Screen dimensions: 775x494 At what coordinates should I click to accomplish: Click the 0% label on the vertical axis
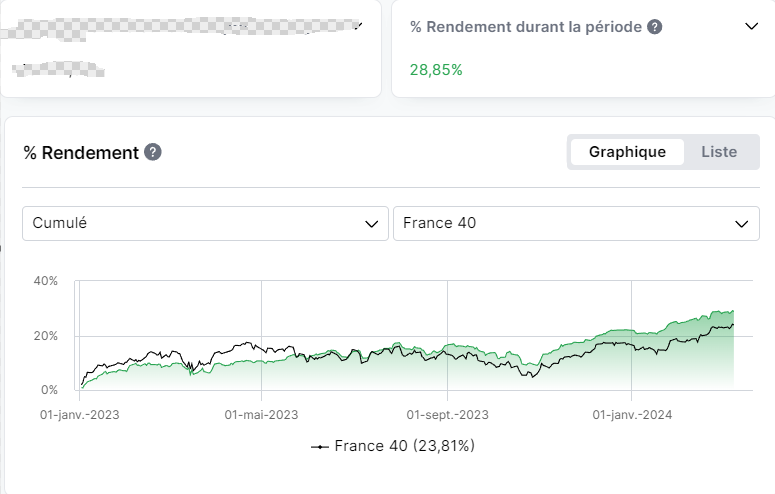click(49, 390)
